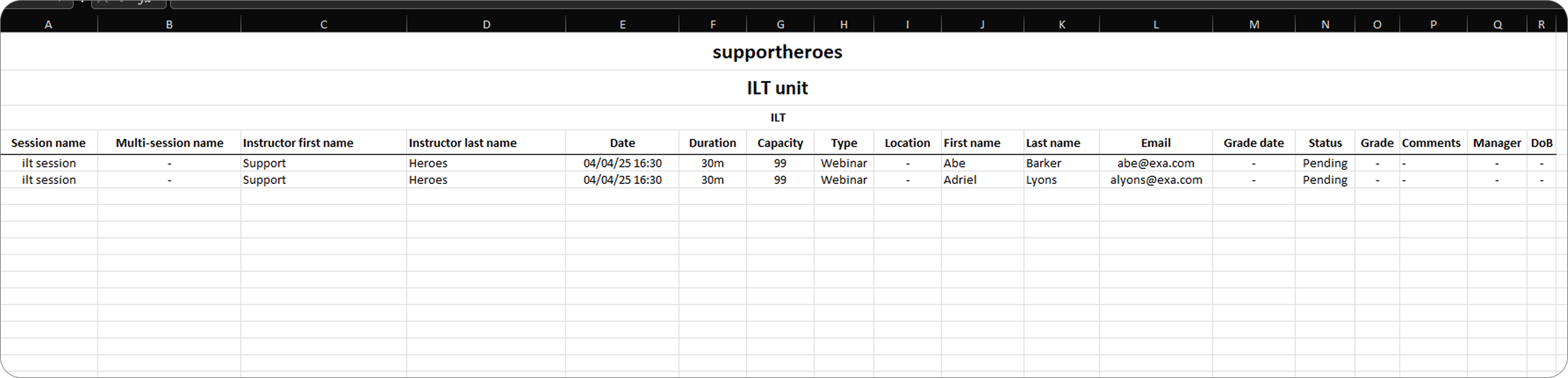Select 'ilt session' in Adriel's row
The width and height of the screenshot is (1568, 378).
pos(48,180)
